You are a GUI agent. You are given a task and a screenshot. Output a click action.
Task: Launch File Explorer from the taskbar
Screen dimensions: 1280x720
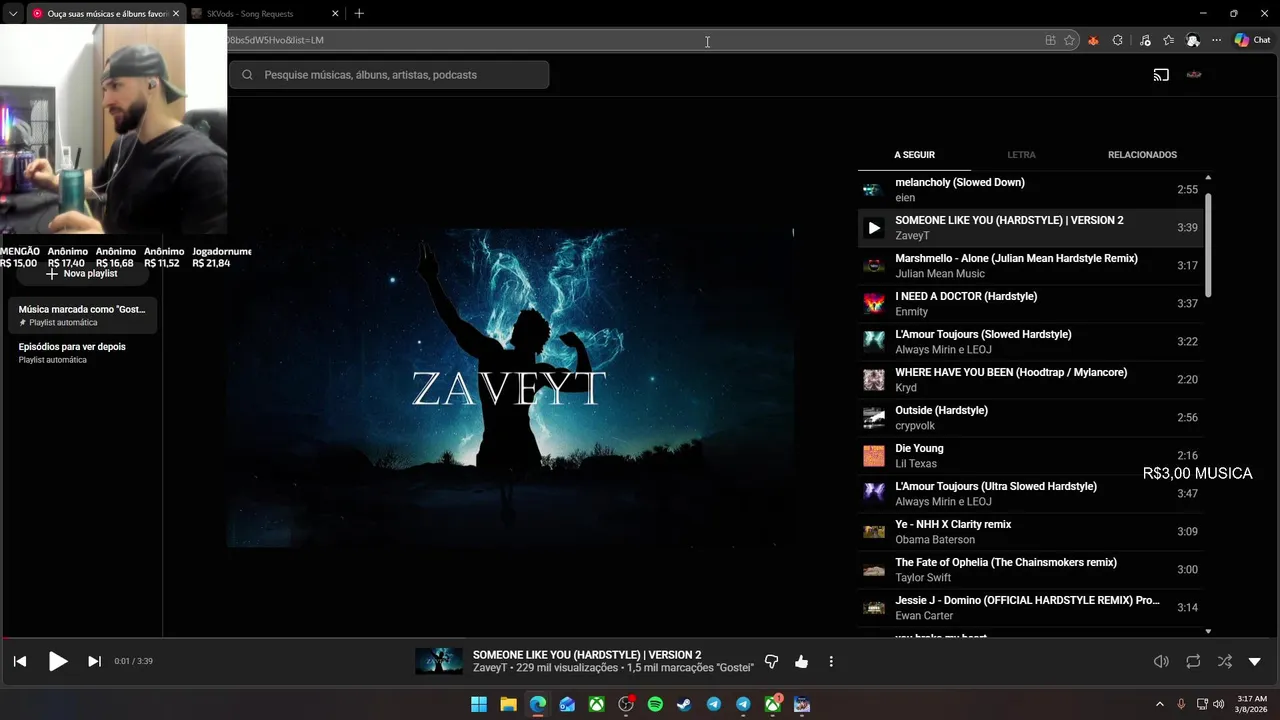(x=508, y=704)
